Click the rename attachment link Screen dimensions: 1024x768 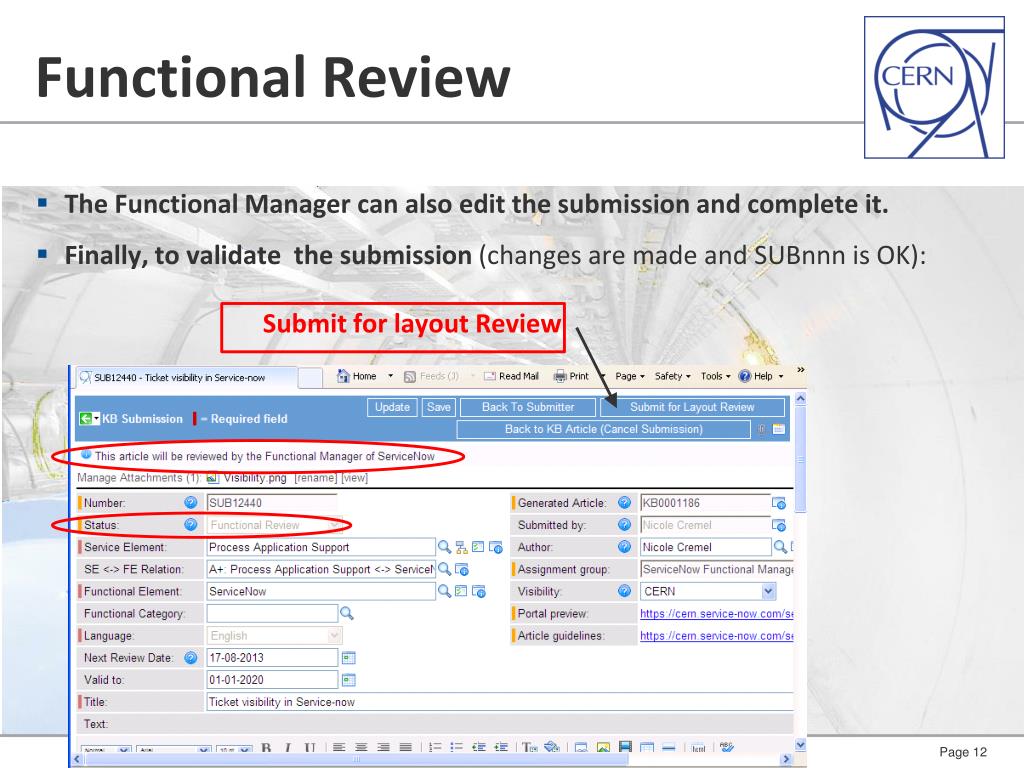315,478
